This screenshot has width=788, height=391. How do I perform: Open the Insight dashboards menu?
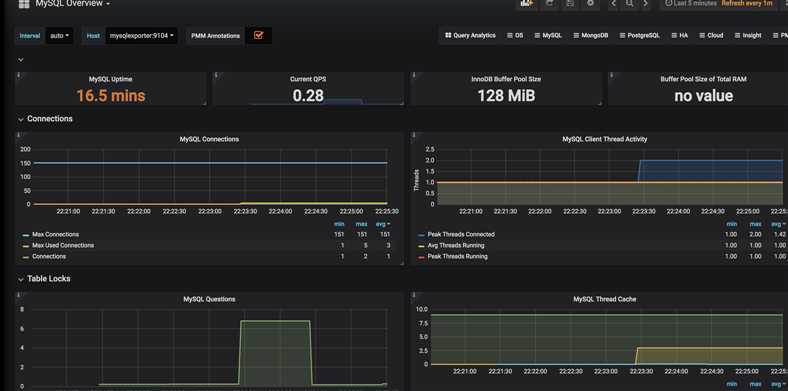(x=748, y=36)
